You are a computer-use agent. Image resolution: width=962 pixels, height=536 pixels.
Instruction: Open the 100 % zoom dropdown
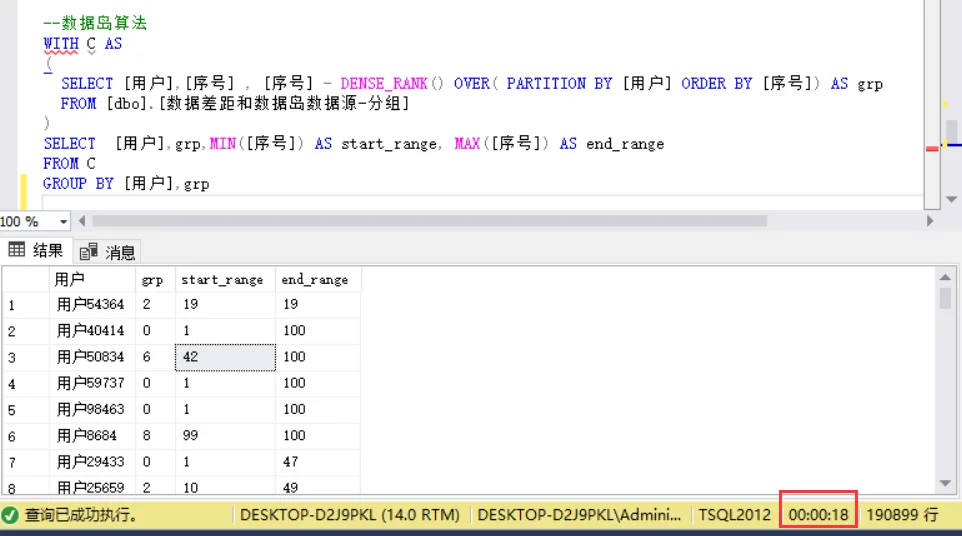63,221
